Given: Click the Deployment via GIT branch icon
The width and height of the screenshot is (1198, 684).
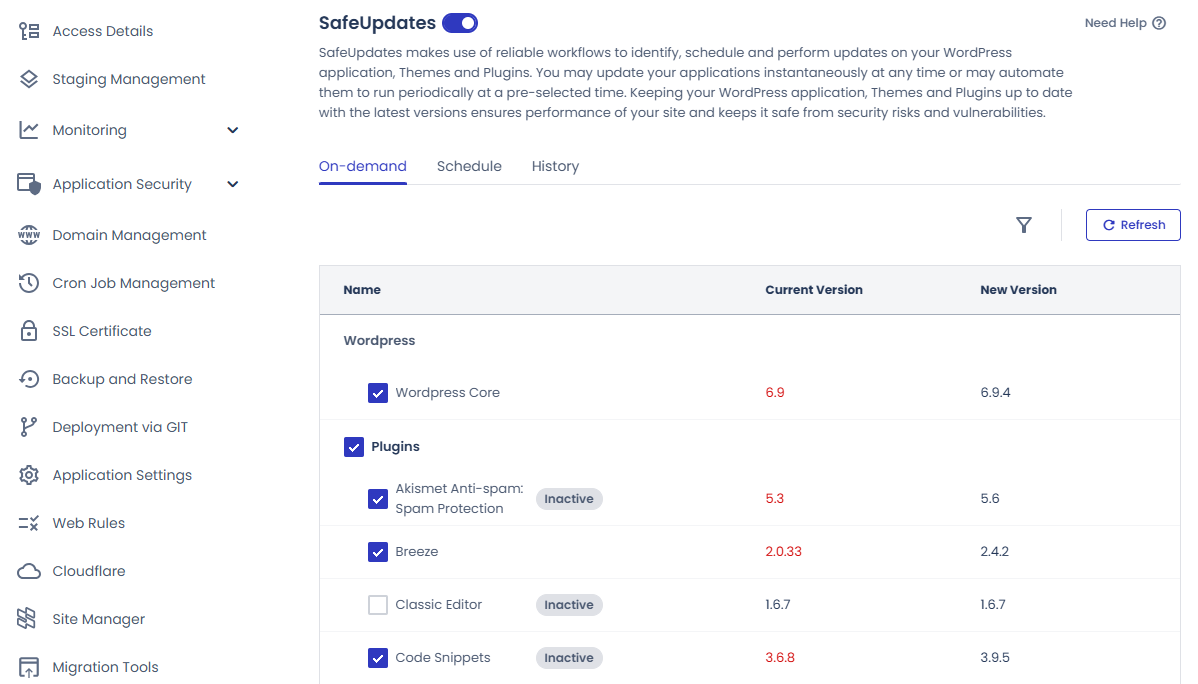Looking at the screenshot, I should [x=29, y=427].
